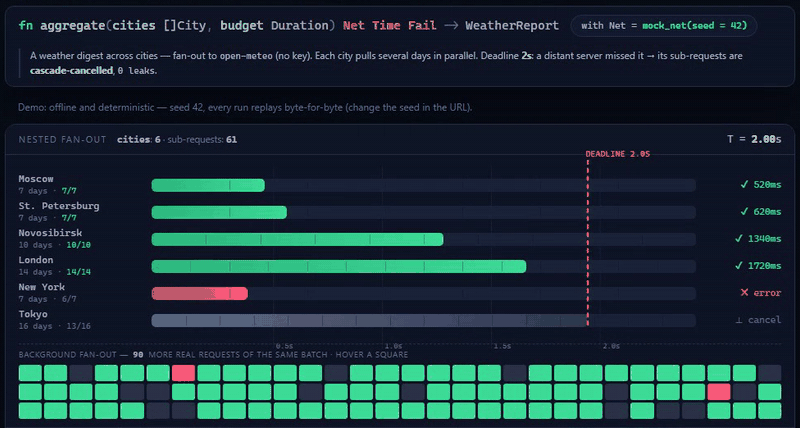Click the 'sub-requests: 61' counter
Image resolution: width=800 pixels, height=428 pixels.
[x=202, y=140]
